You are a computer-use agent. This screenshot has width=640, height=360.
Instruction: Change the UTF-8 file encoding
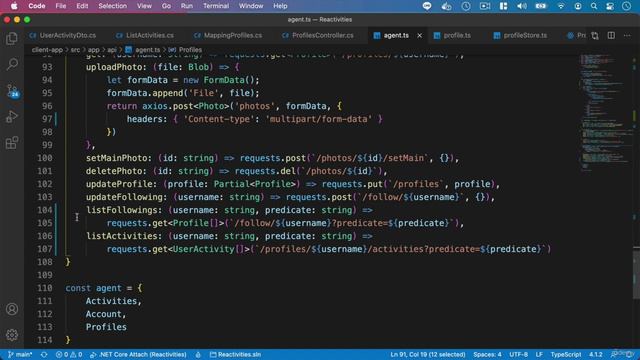(518, 354)
